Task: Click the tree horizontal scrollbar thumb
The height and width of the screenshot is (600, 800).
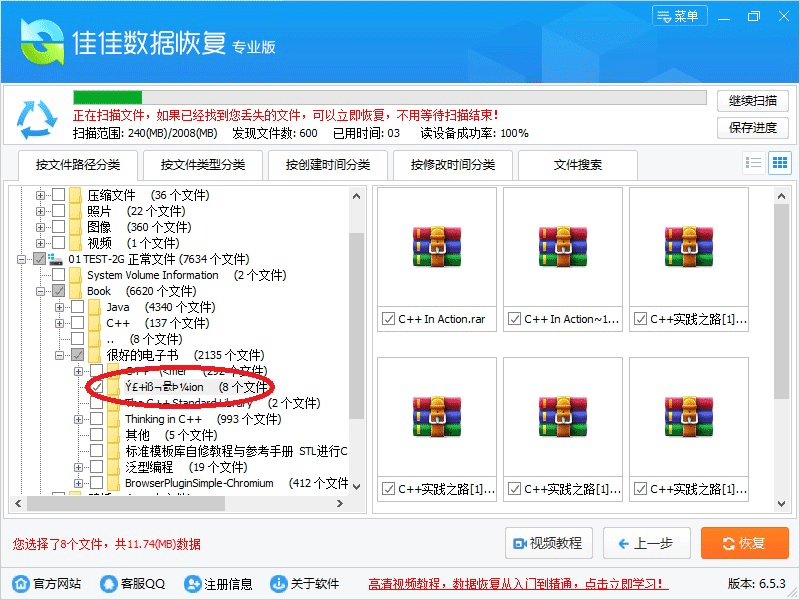Action: coord(126,504)
